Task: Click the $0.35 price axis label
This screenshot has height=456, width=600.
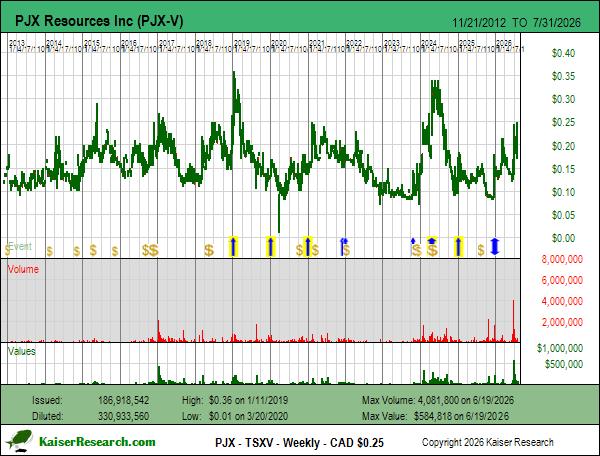Action: click(563, 76)
